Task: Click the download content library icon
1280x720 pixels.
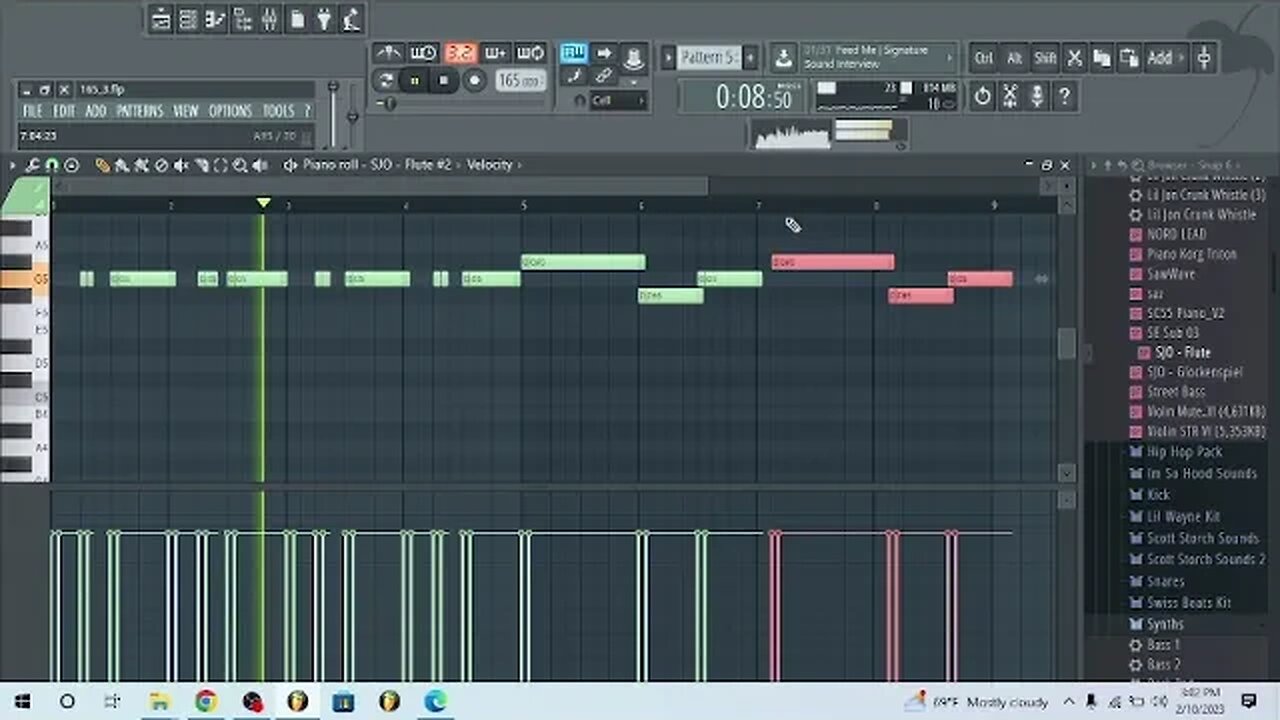Action: pos(783,57)
